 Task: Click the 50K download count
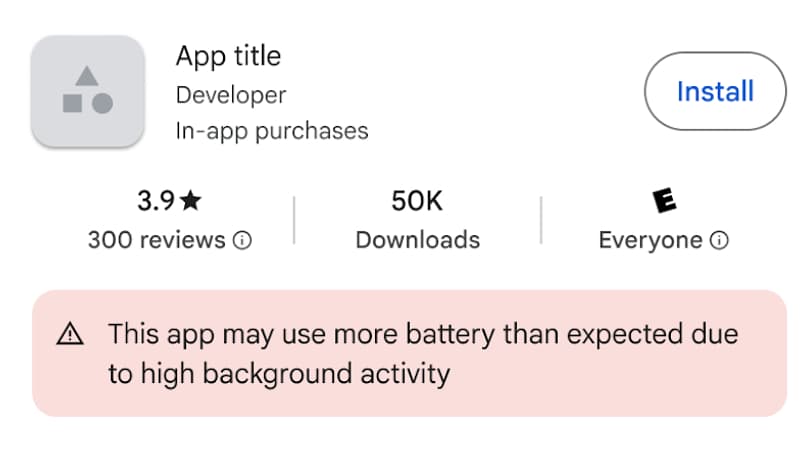[x=417, y=201]
